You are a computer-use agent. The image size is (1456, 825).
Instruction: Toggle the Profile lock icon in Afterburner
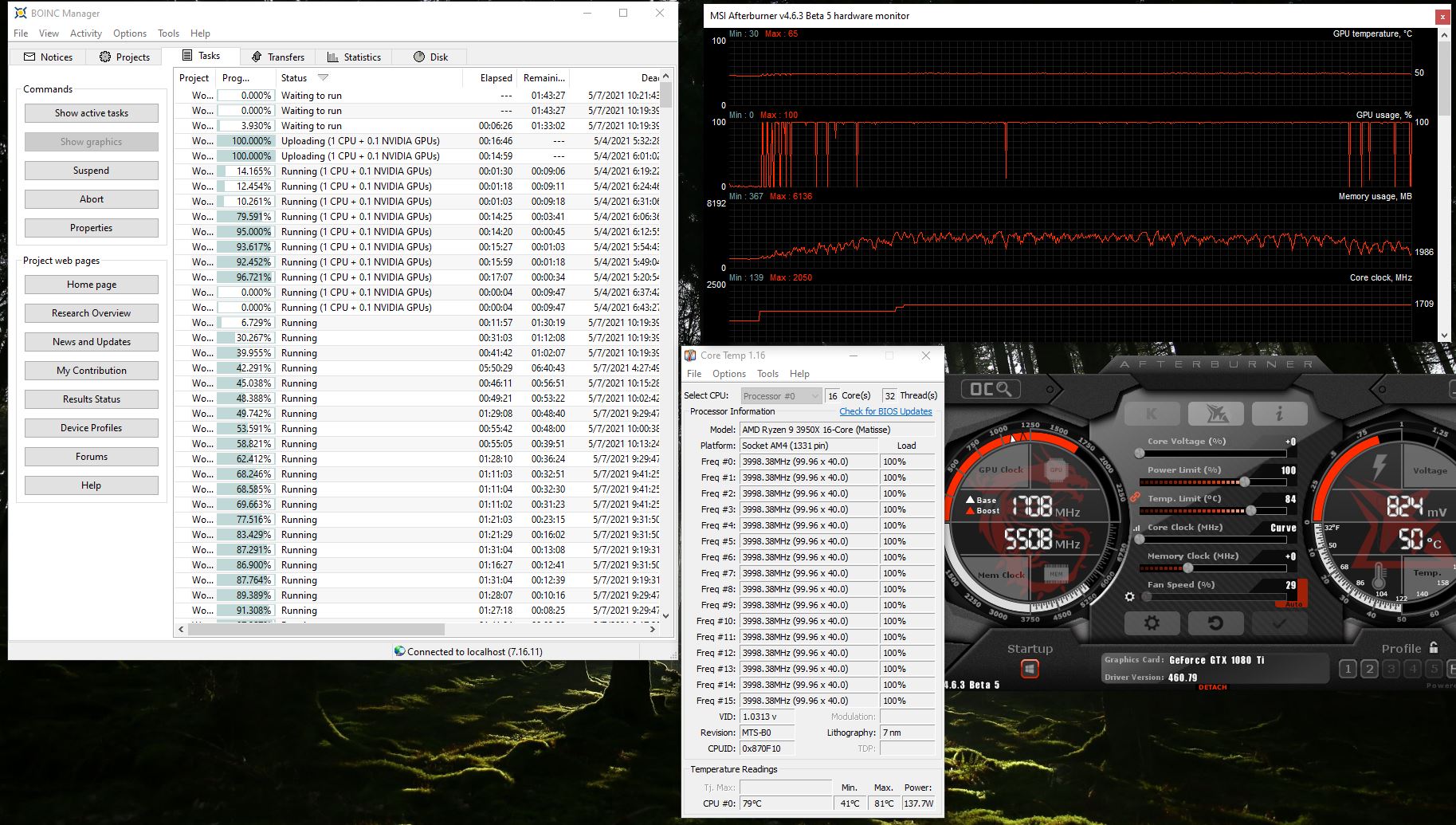click(1434, 647)
